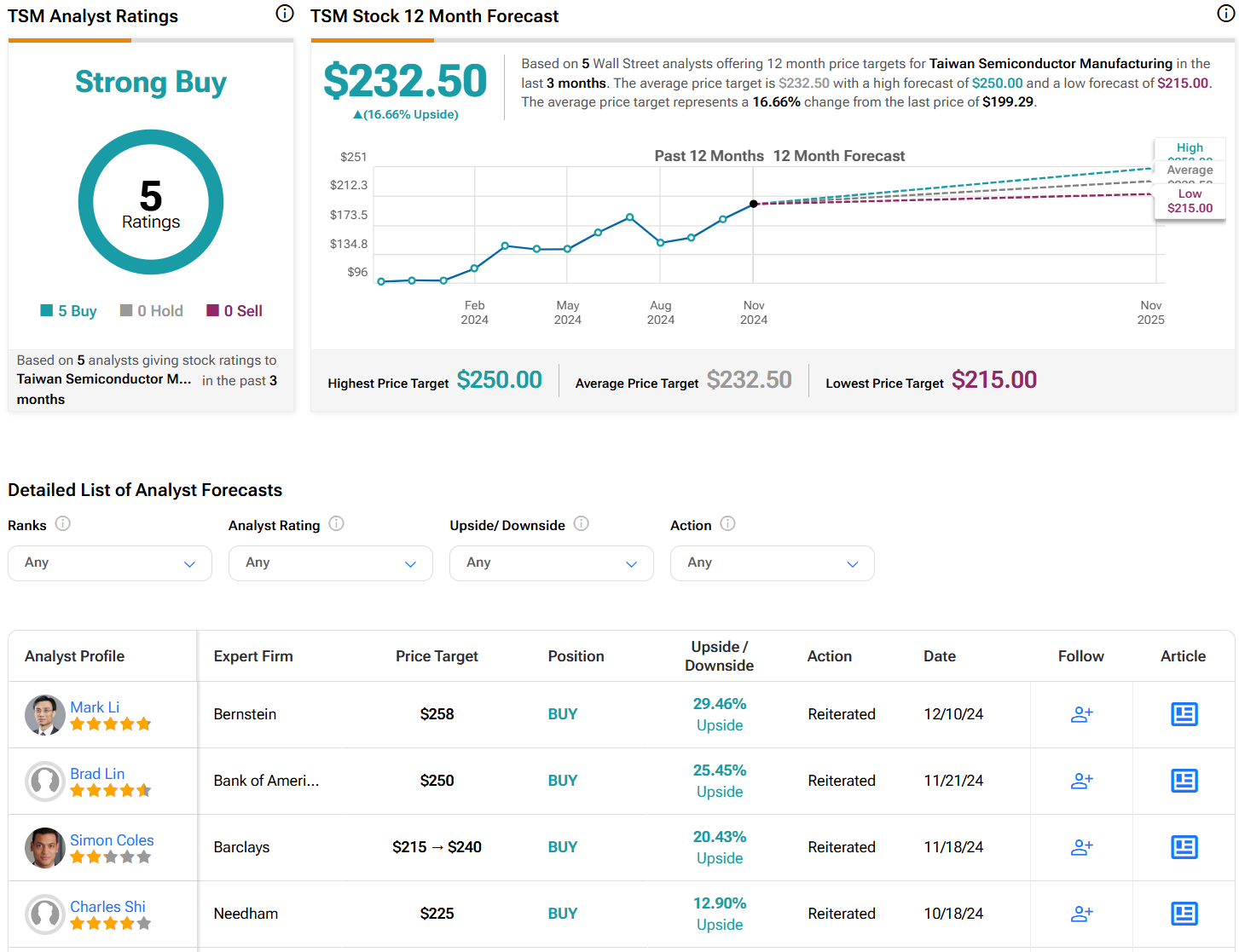Click Mark Li's profile photo

(45, 715)
